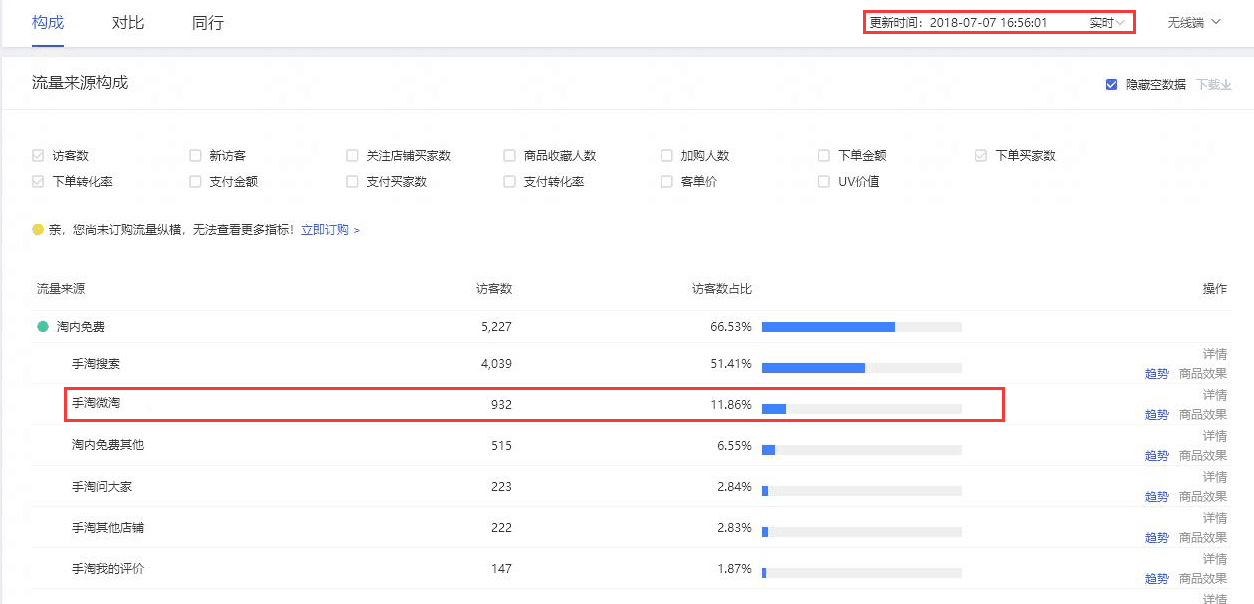Enable the 客单价 checkbox
Image resolution: width=1254 pixels, height=604 pixels.
[x=667, y=182]
